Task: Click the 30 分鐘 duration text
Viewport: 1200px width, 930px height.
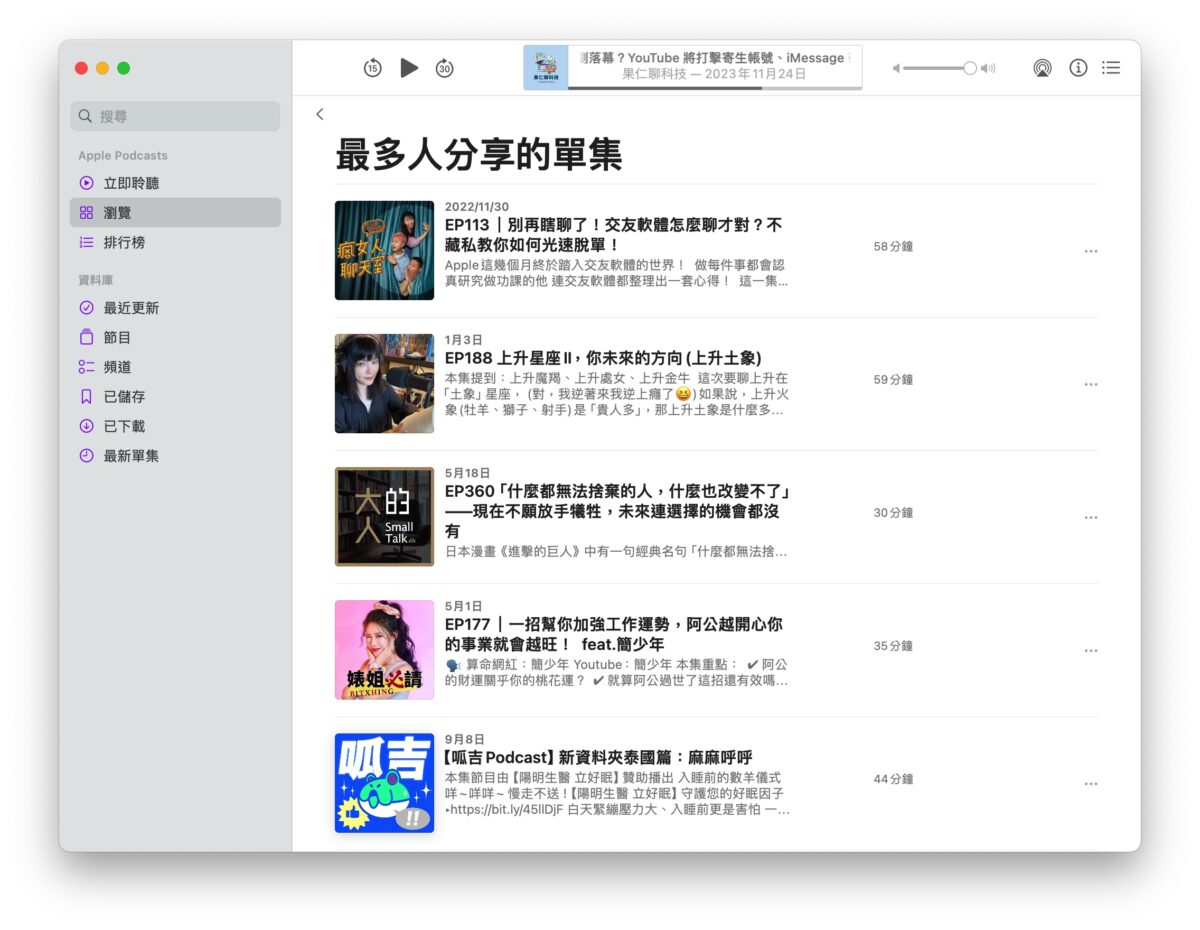Action: pos(893,512)
